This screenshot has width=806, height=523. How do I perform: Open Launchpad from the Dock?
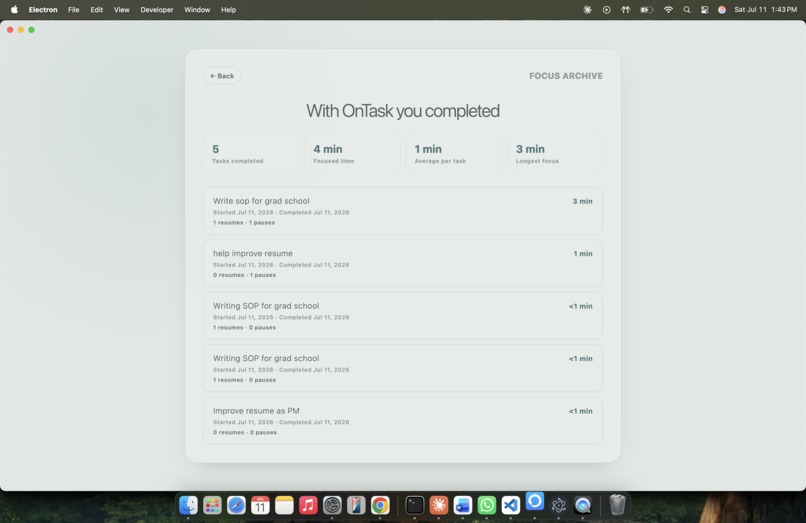[212, 505]
